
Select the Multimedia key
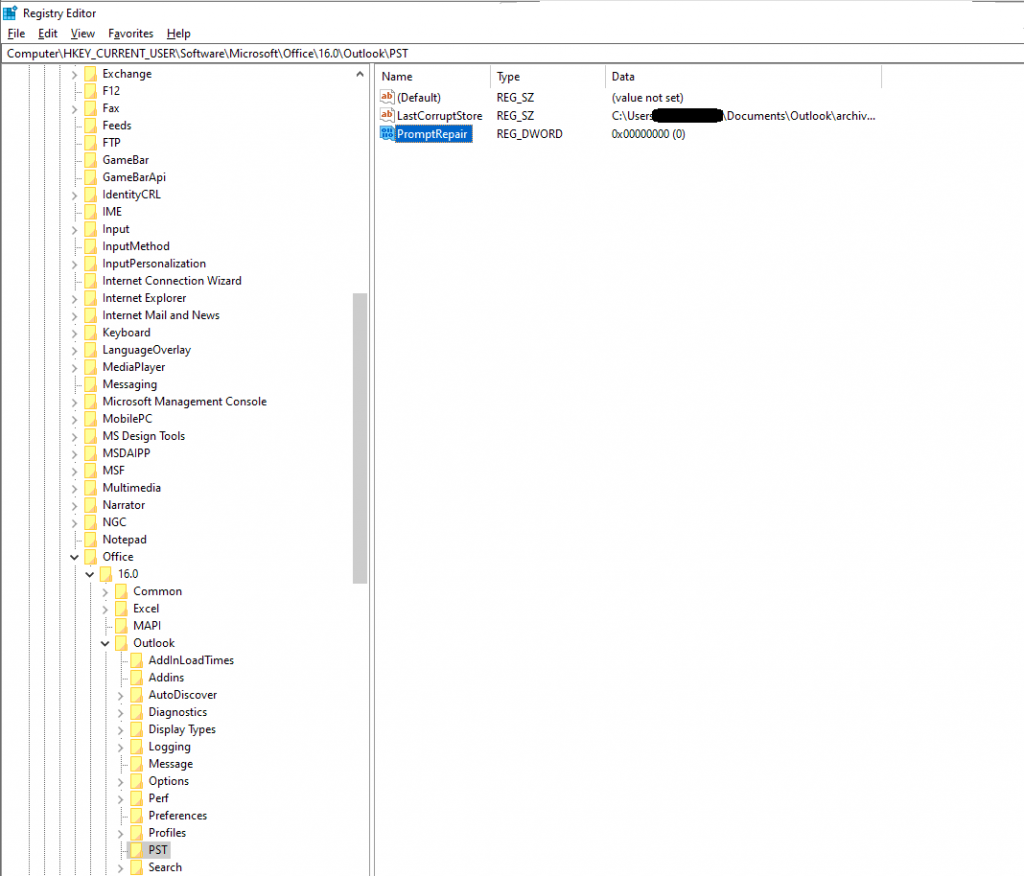click(131, 488)
